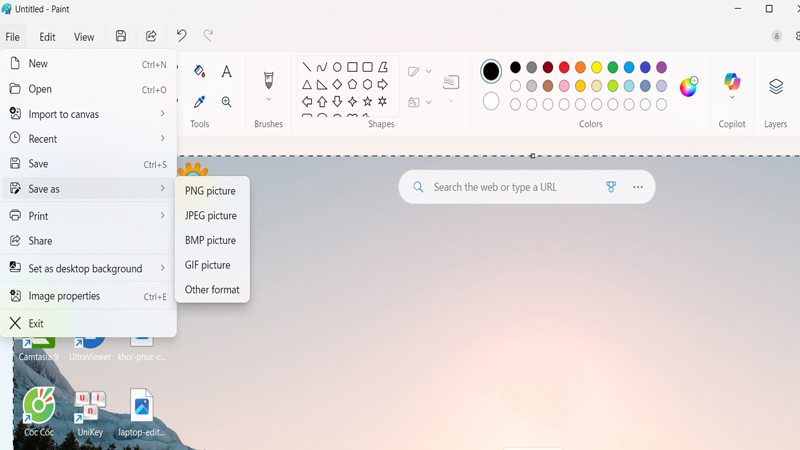Choose the Triangle shape
This screenshot has width=800, height=450.
point(307,84)
